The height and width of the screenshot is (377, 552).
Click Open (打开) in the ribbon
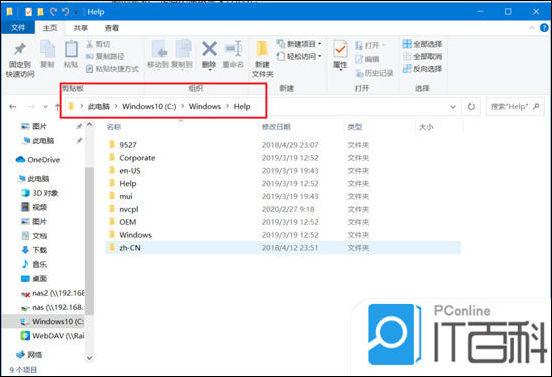(x=370, y=45)
